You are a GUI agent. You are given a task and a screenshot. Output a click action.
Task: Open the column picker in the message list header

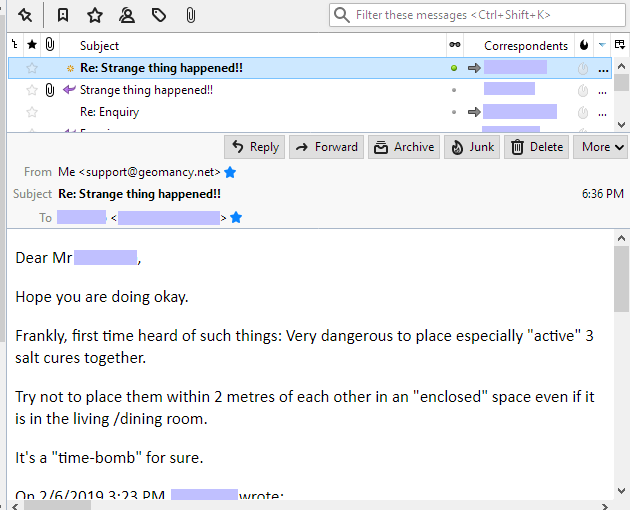click(x=620, y=45)
